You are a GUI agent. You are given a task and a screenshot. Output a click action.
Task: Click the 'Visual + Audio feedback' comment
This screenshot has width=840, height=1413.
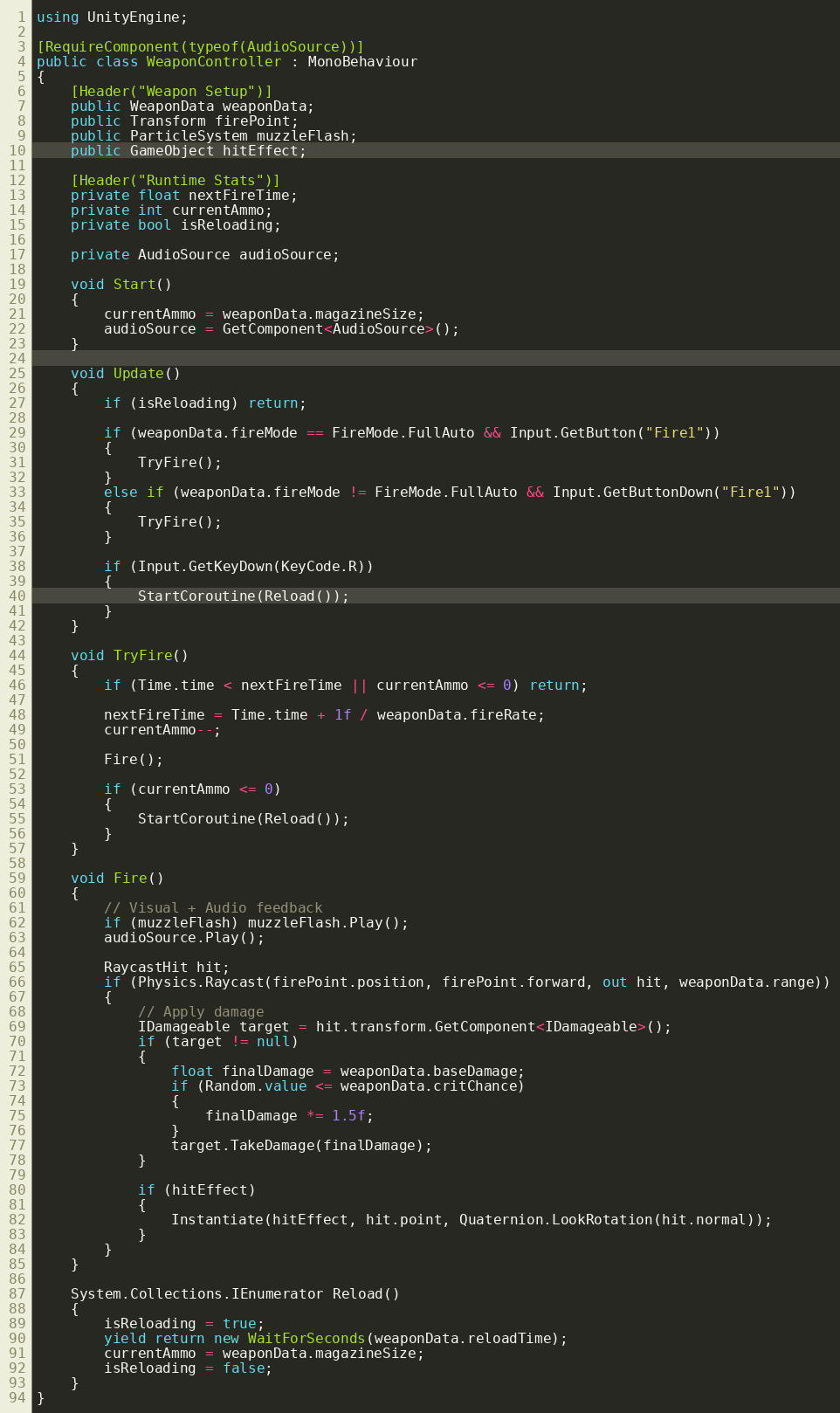[213, 908]
